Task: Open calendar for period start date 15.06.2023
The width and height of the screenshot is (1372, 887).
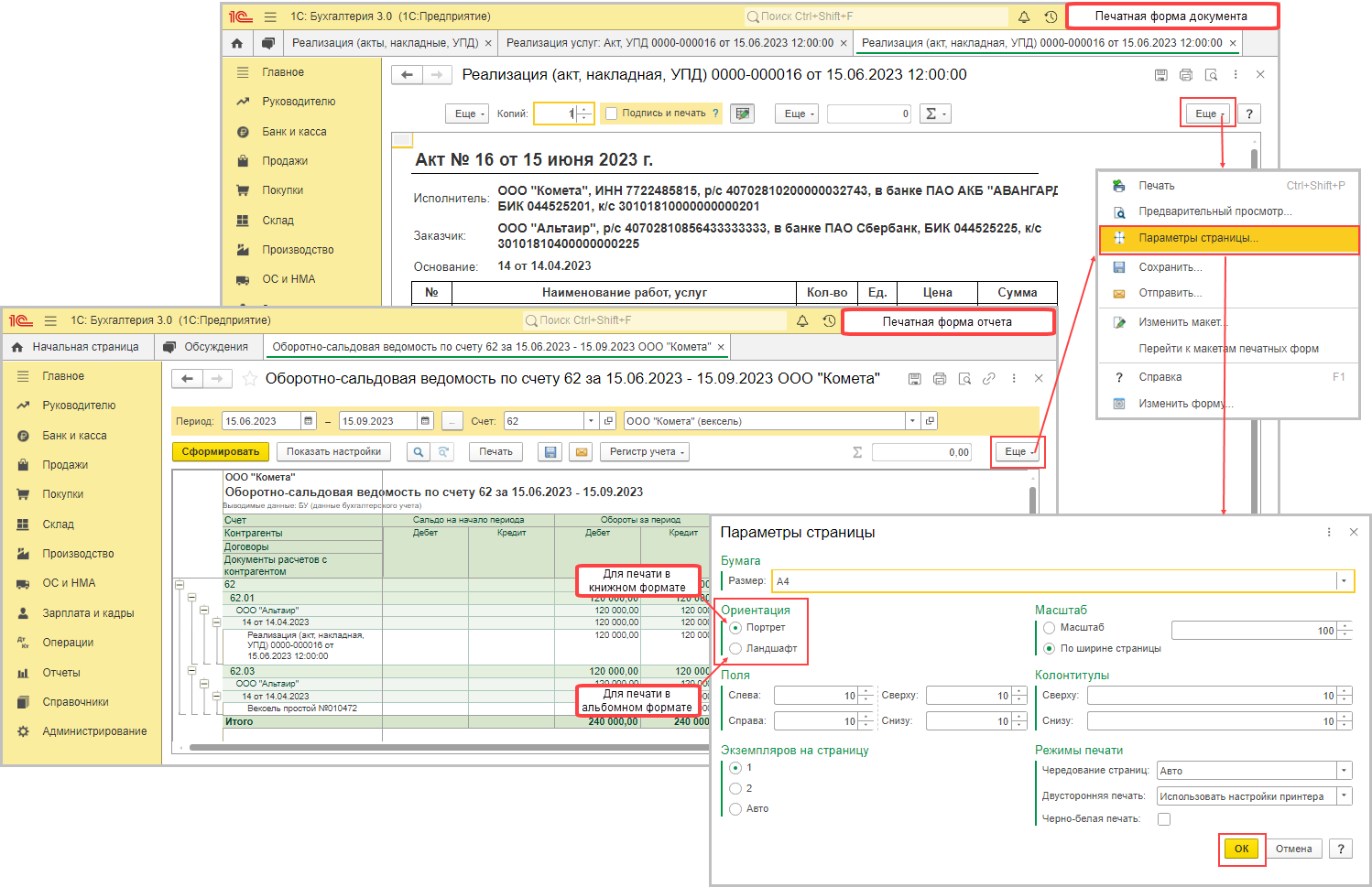Action: tap(309, 421)
